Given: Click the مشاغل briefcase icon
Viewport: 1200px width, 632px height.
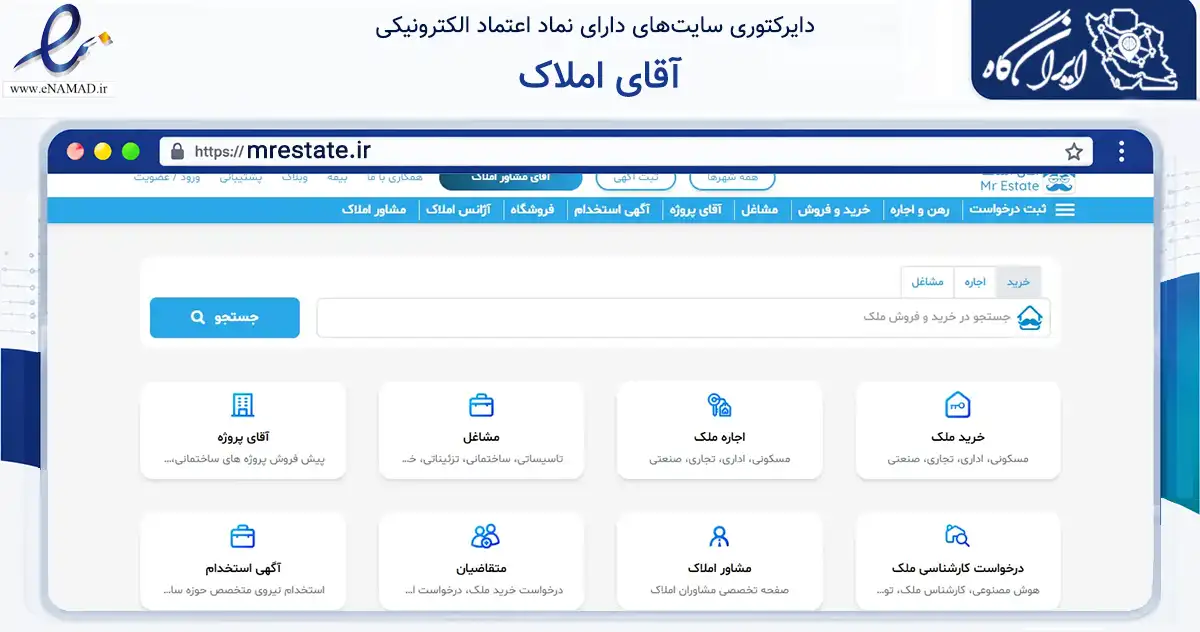Looking at the screenshot, I should pos(482,405).
